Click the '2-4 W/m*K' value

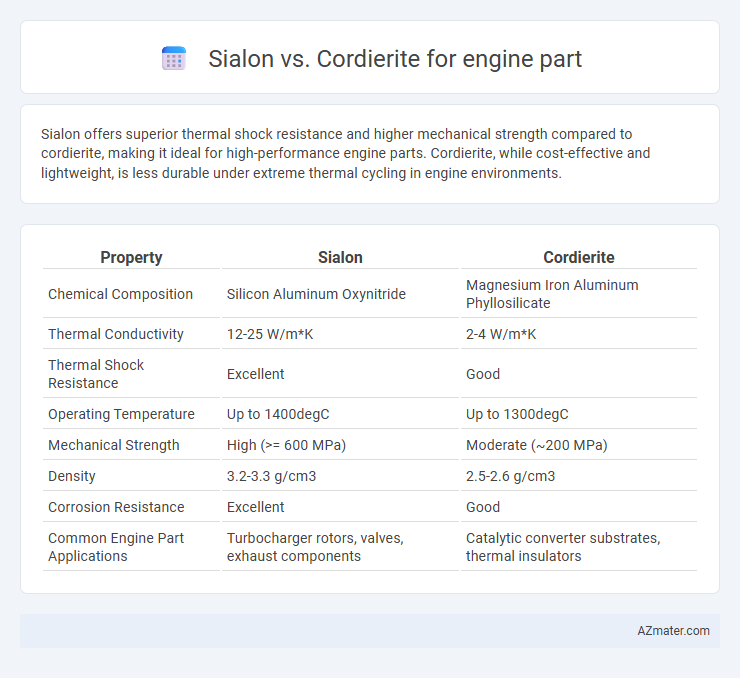pos(501,334)
